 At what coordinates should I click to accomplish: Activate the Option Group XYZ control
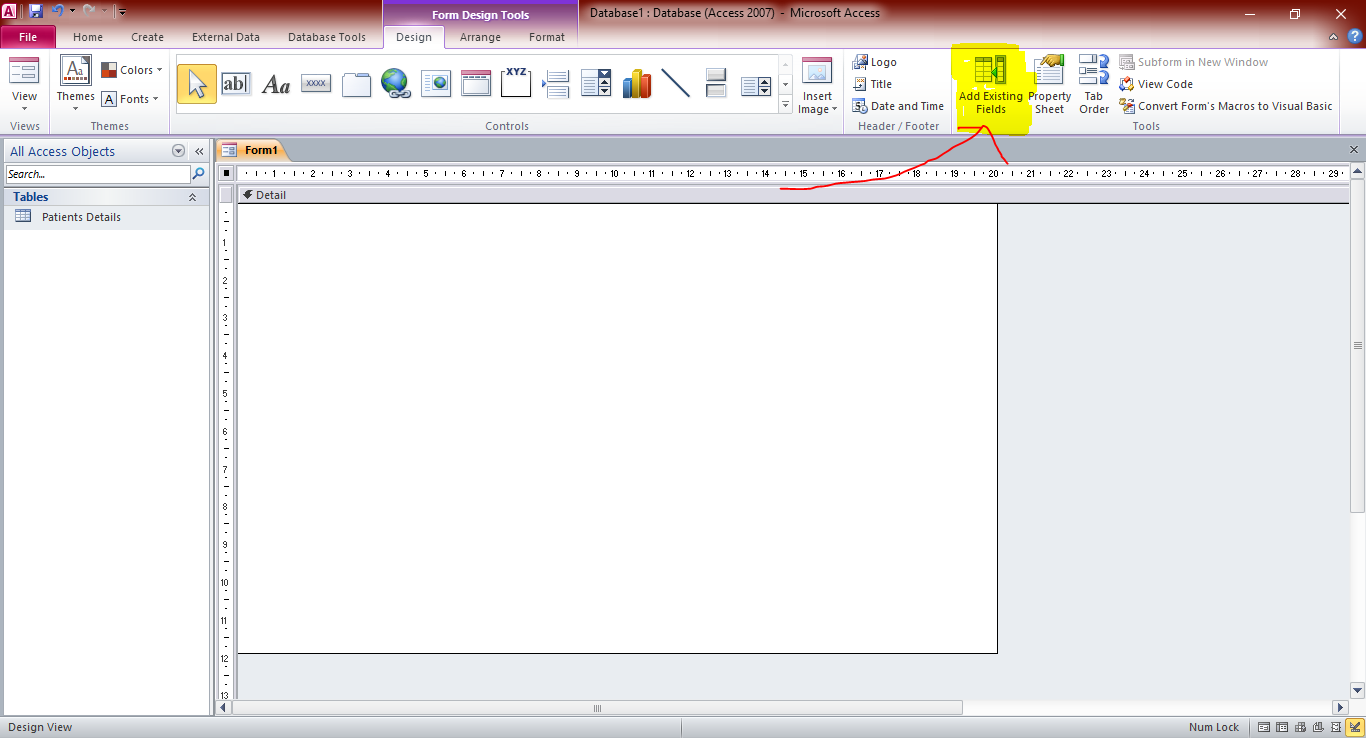[515, 83]
